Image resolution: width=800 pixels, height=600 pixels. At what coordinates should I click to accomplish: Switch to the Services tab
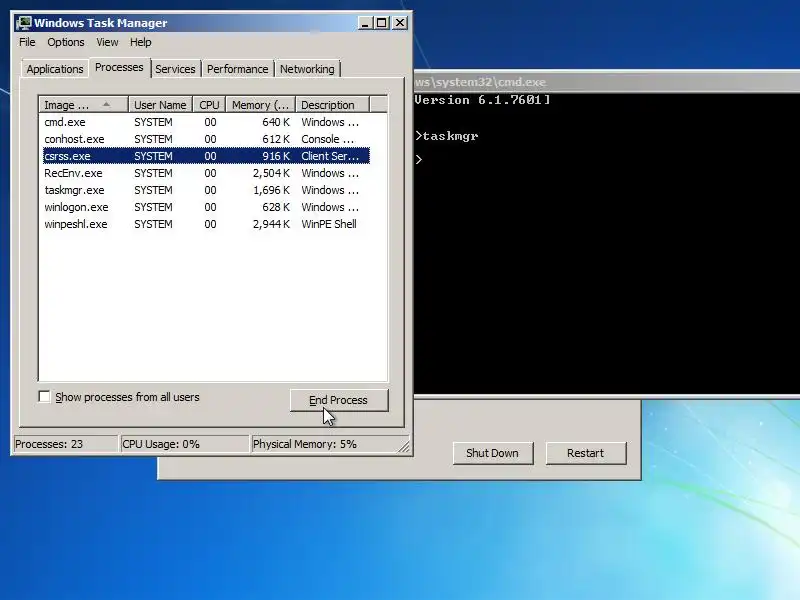(x=175, y=69)
